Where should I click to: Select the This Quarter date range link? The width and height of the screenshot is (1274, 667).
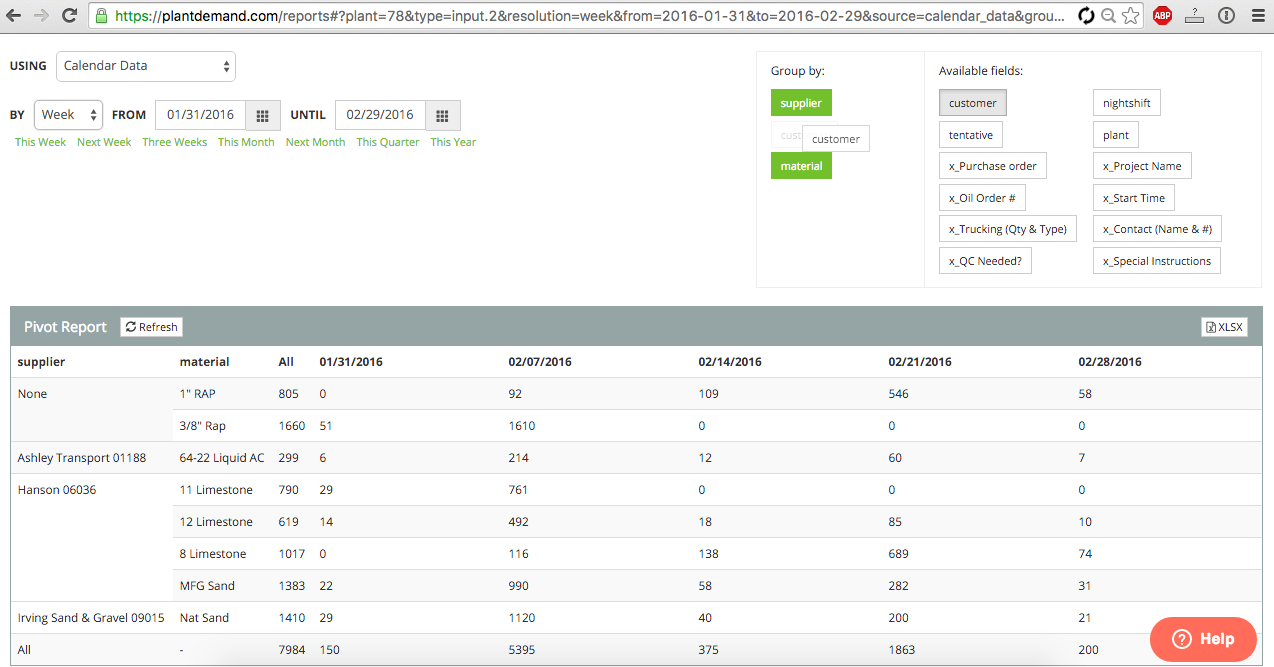tap(388, 142)
